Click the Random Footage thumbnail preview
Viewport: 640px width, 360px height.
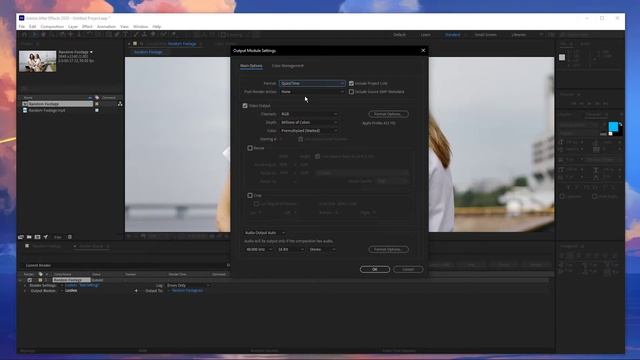[x=38, y=61]
